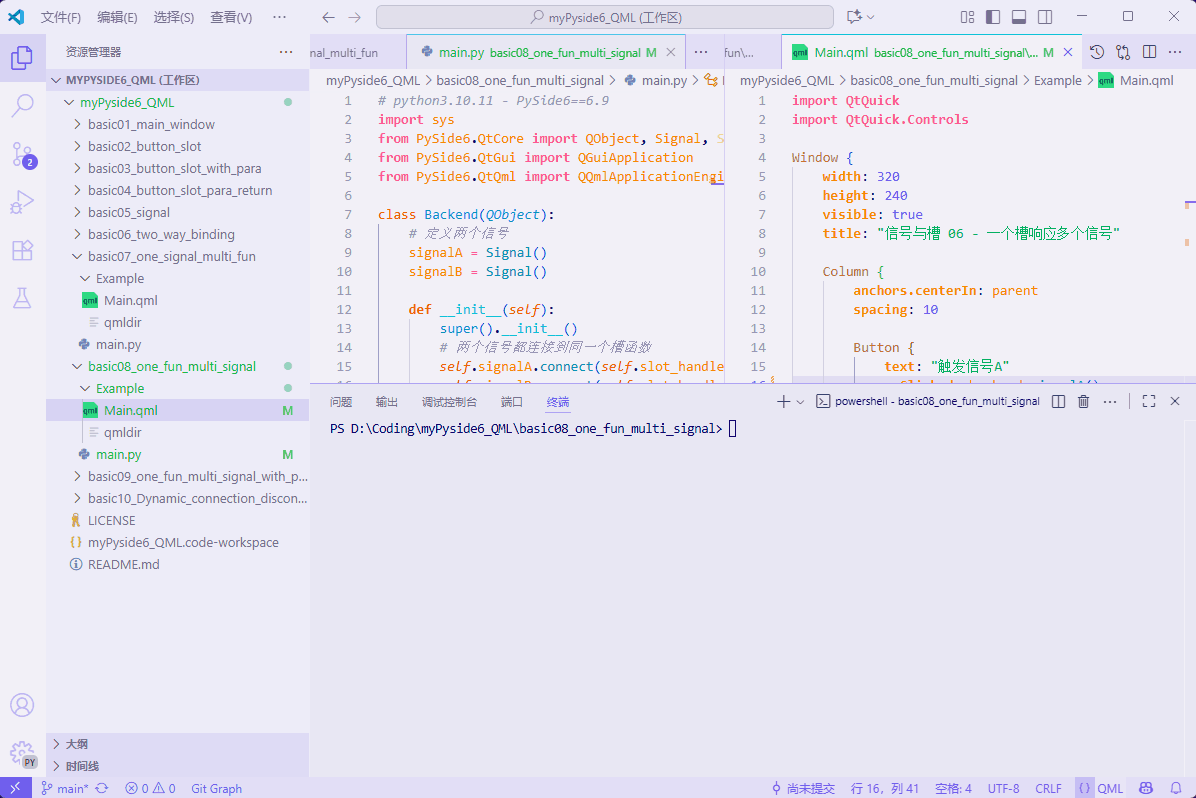Open the Run and Debug view
The width and height of the screenshot is (1196, 798).
22,202
